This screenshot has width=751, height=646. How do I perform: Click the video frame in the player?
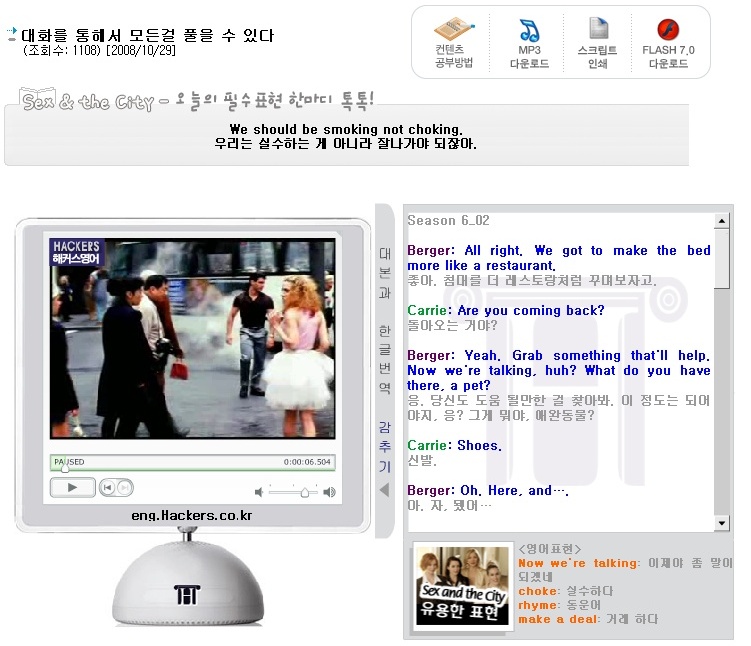pyautogui.click(x=193, y=338)
